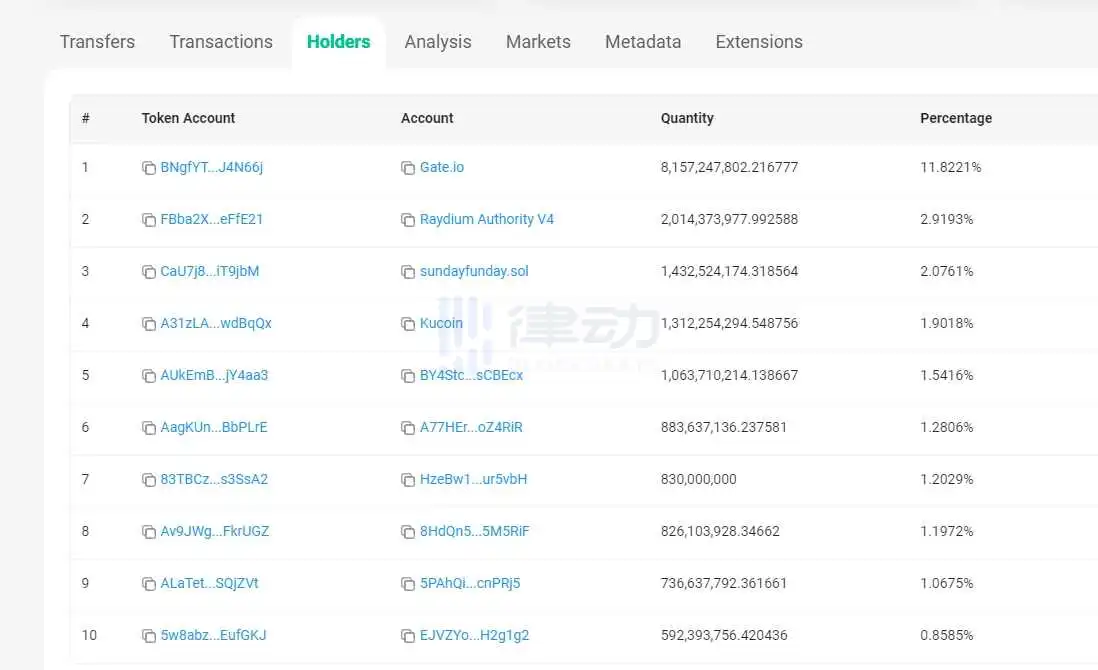
Task: Open the Transactions tab
Action: [221, 42]
